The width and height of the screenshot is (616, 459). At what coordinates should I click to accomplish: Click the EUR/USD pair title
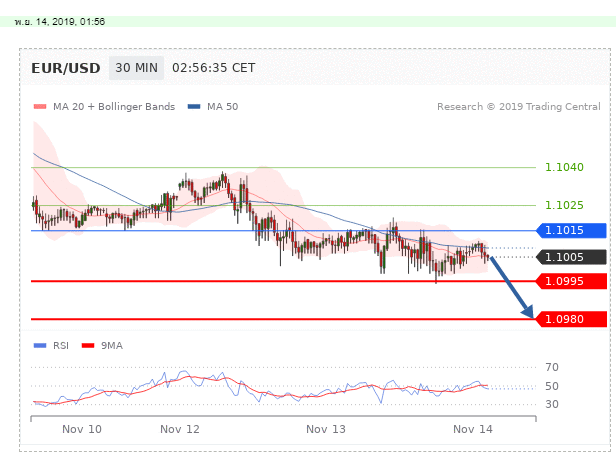pyautogui.click(x=66, y=68)
